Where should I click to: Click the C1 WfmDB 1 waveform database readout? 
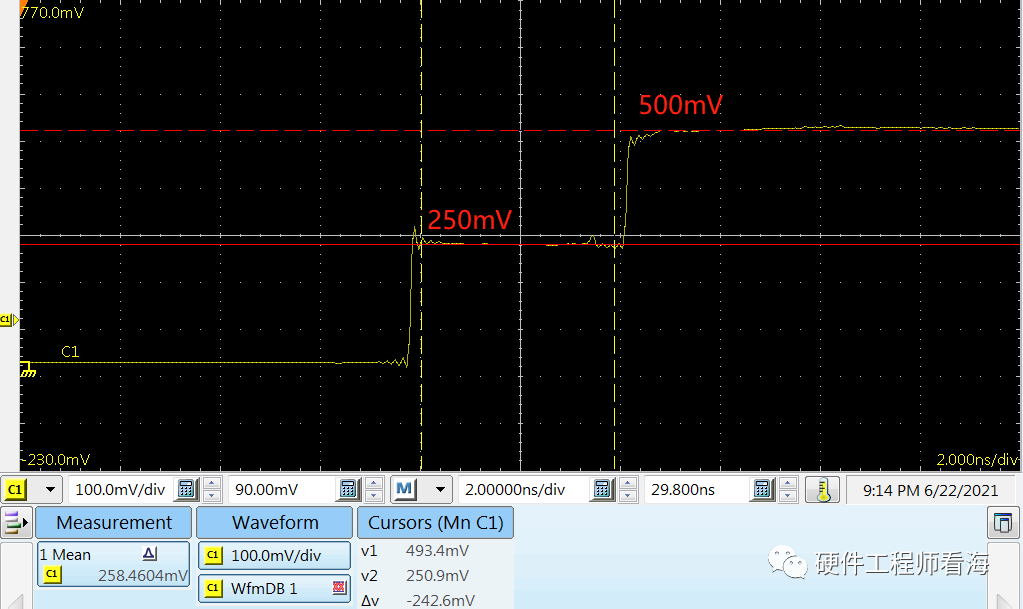pos(275,588)
